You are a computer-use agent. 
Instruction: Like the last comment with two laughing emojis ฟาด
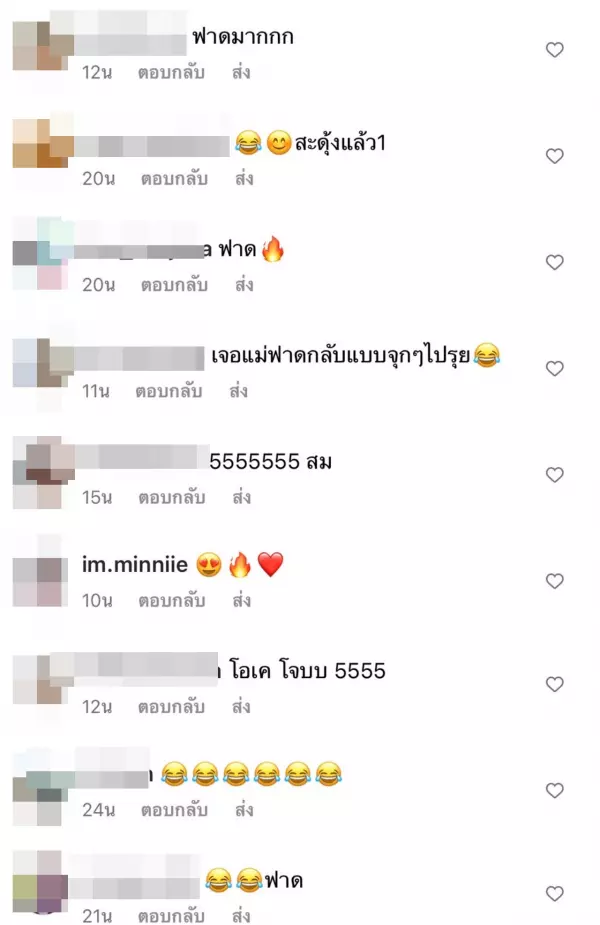click(x=554, y=894)
